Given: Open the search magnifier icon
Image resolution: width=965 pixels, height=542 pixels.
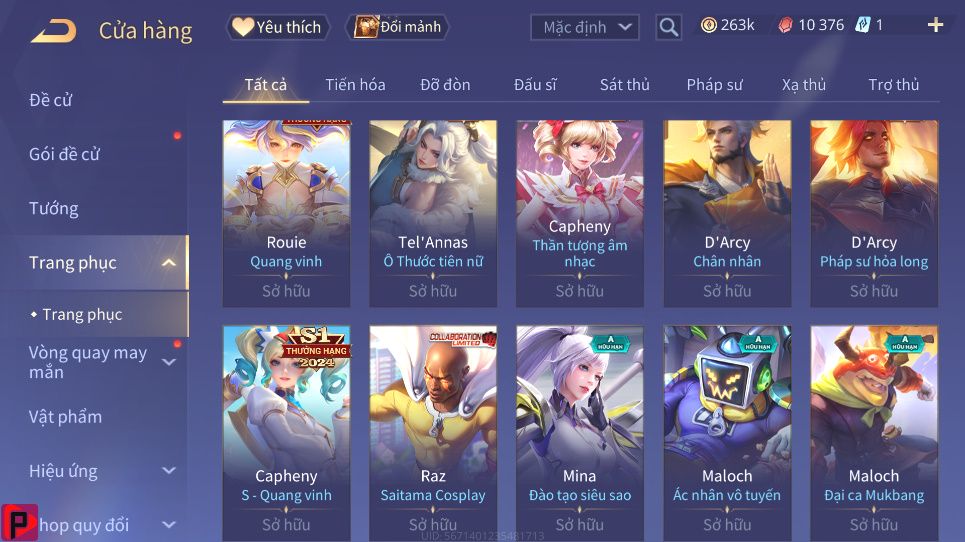Looking at the screenshot, I should (668, 27).
